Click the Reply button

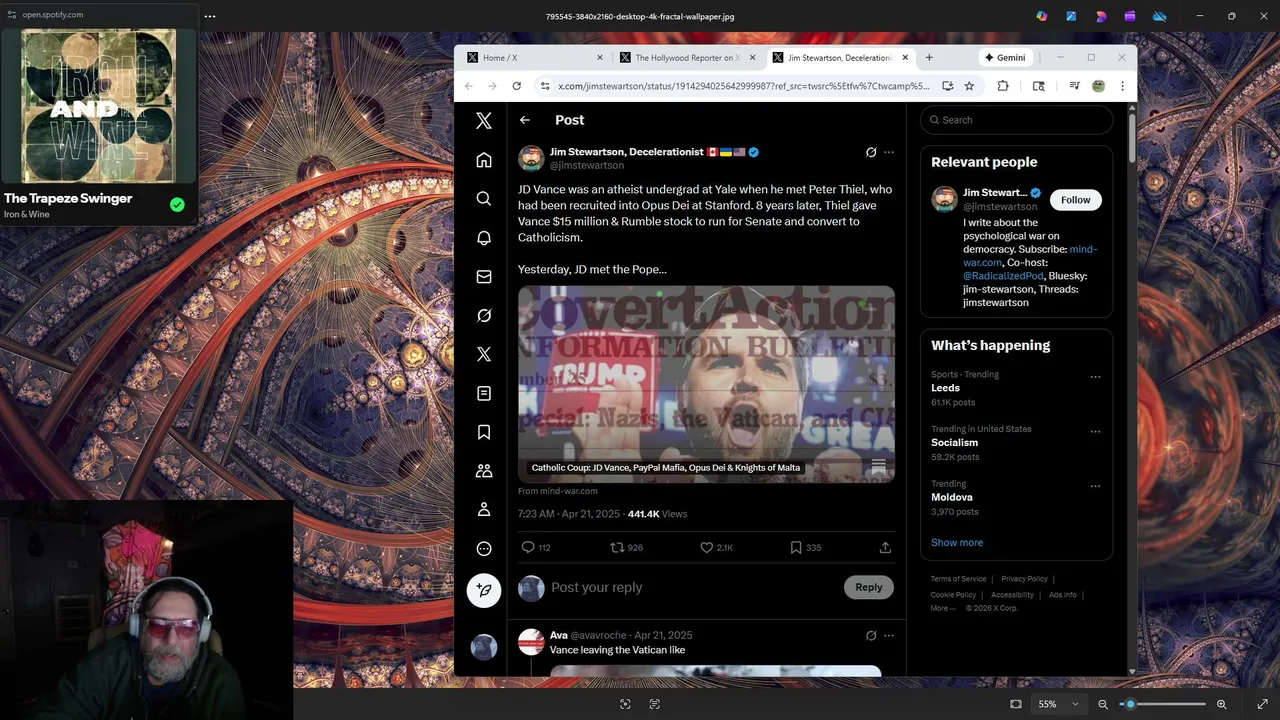(x=869, y=587)
